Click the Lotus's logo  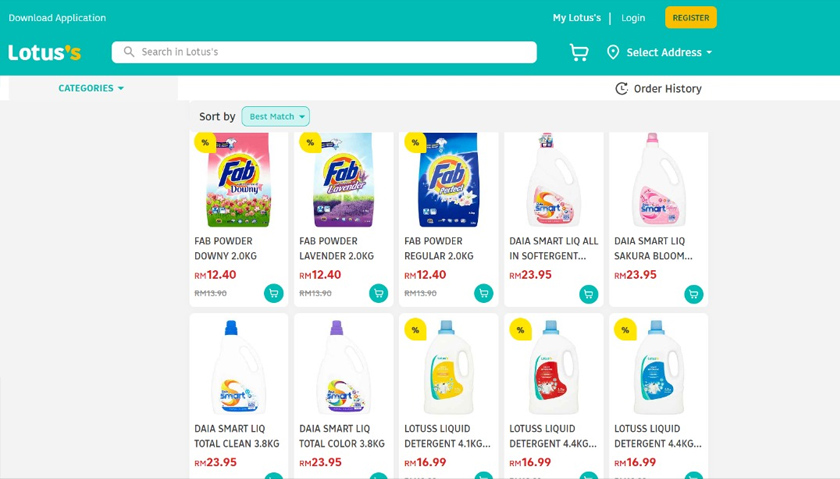pyautogui.click(x=45, y=52)
